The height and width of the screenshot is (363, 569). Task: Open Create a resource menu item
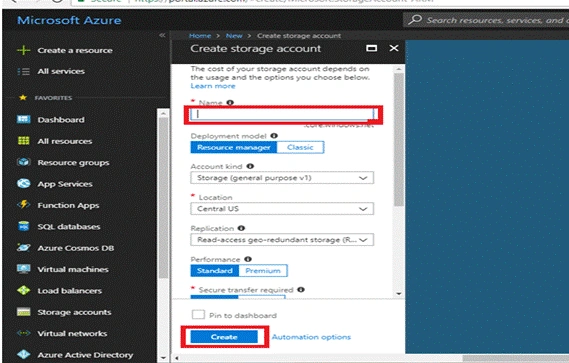pyautogui.click(x=75, y=50)
